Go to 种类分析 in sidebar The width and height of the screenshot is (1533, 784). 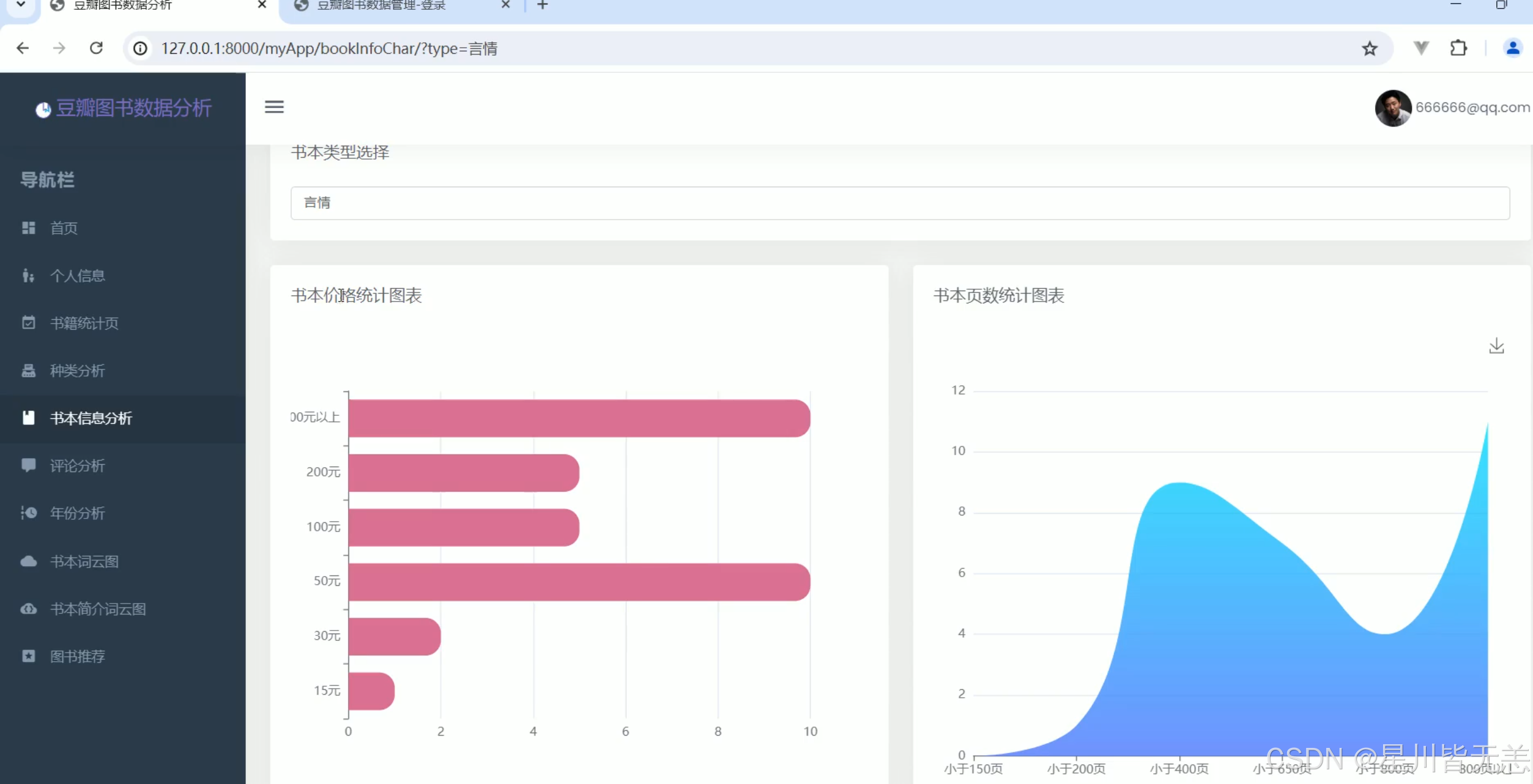(77, 371)
